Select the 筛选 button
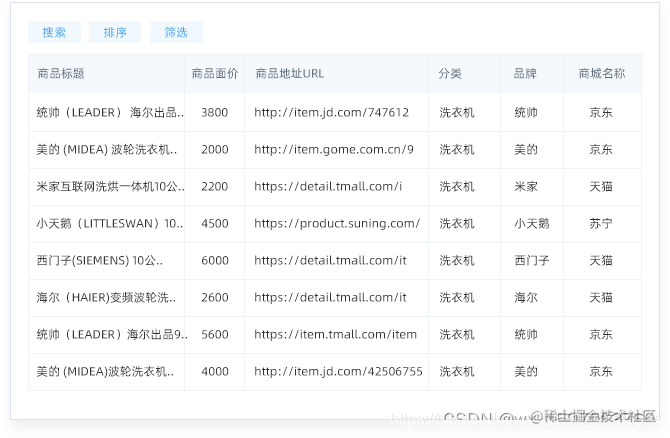 176,32
